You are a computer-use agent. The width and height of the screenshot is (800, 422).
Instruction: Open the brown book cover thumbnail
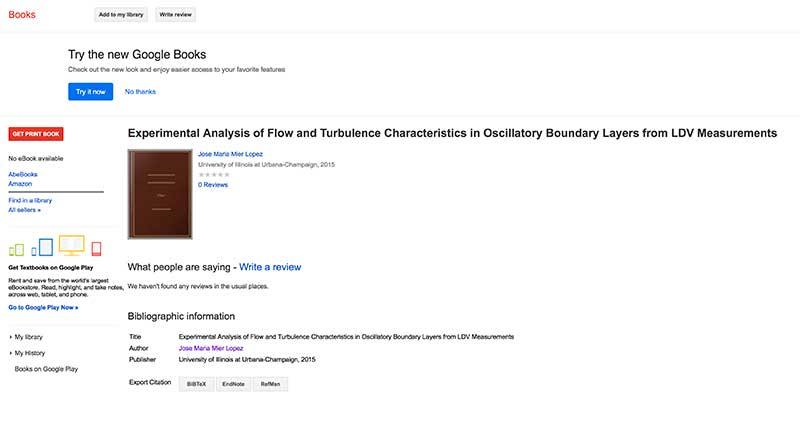160,194
